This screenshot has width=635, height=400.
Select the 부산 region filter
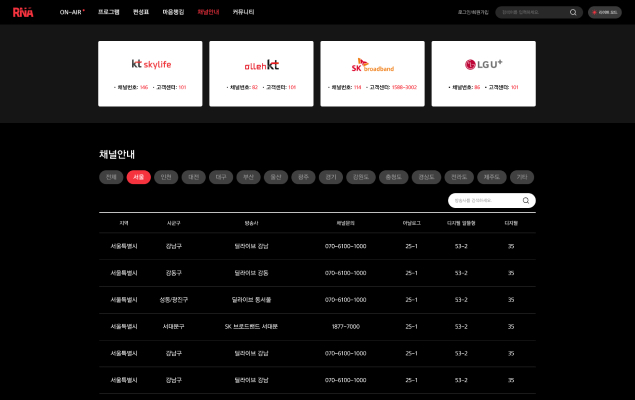[x=248, y=177]
